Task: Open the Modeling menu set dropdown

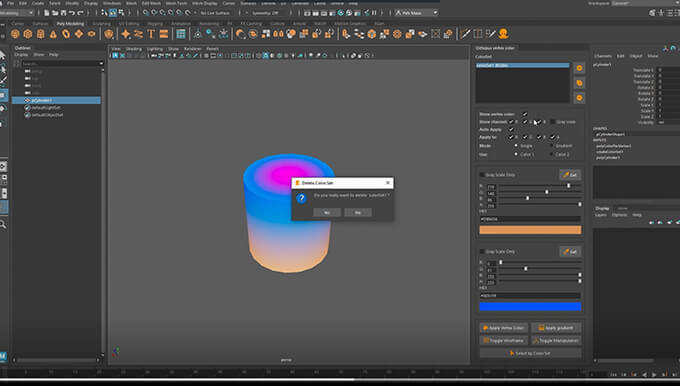Action: tap(17, 13)
